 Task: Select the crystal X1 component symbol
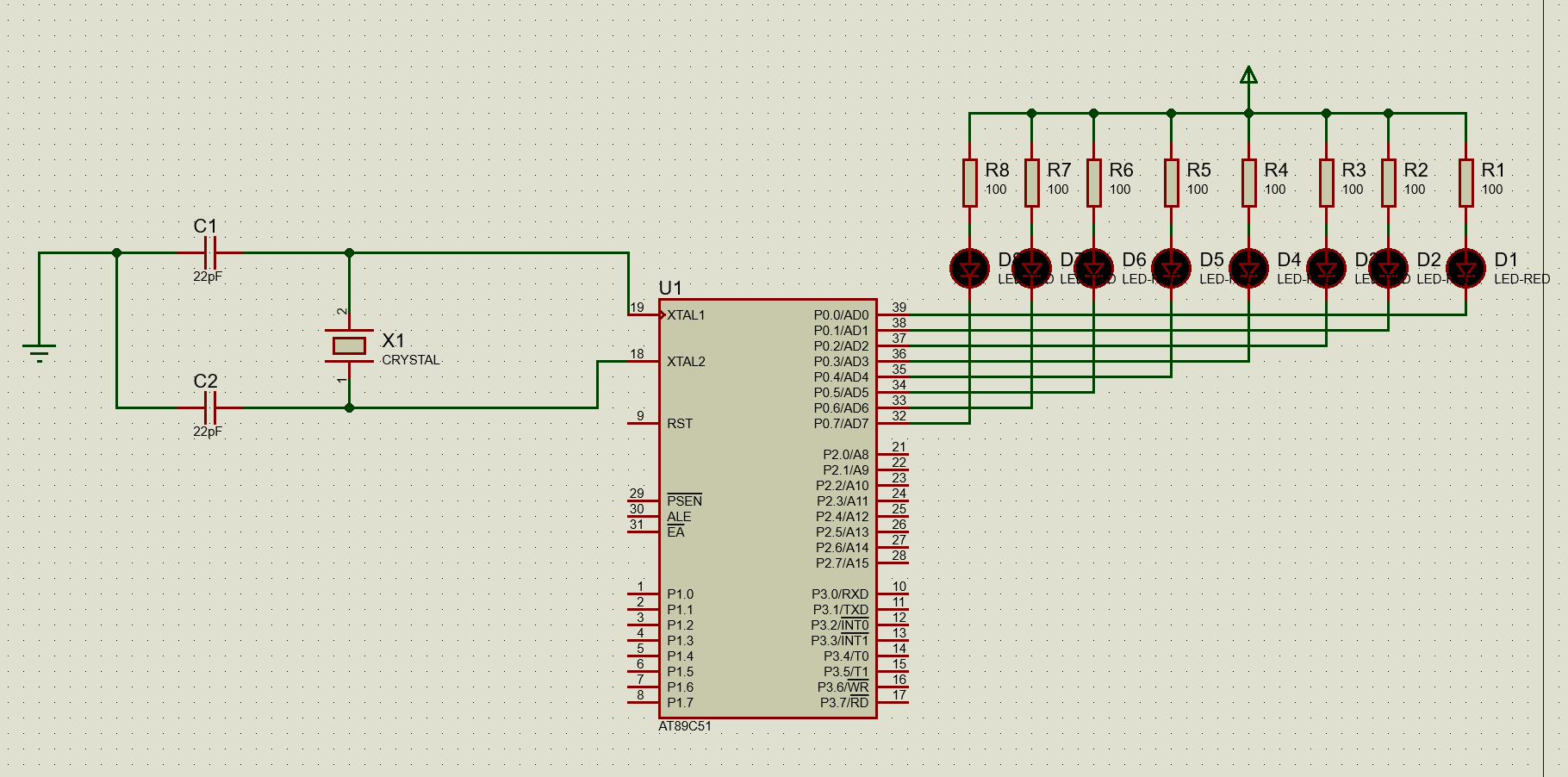(x=349, y=345)
